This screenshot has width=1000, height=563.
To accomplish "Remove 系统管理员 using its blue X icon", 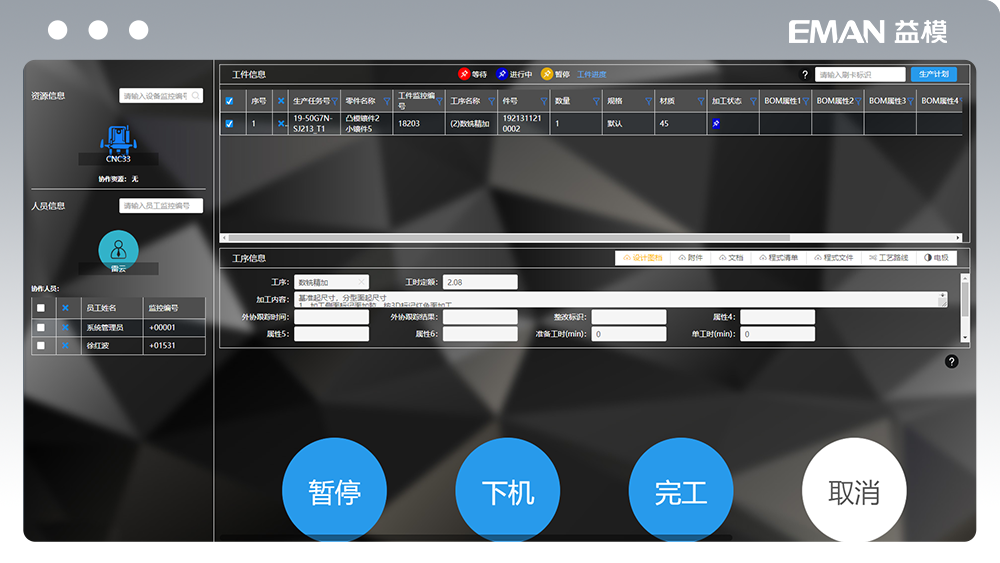I will 66,327.
